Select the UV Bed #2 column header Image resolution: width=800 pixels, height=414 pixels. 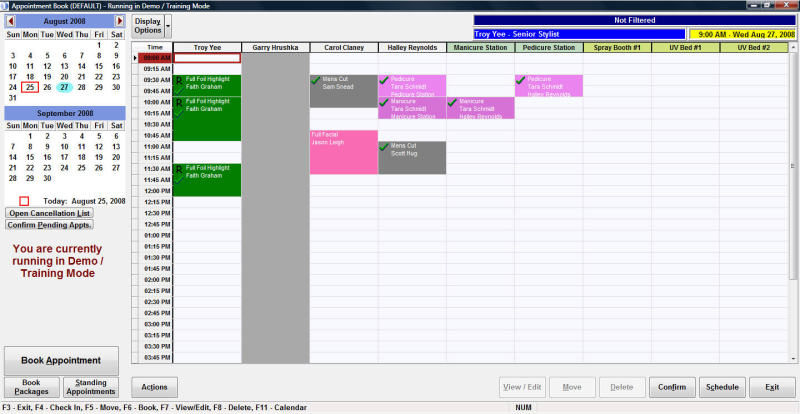point(754,47)
